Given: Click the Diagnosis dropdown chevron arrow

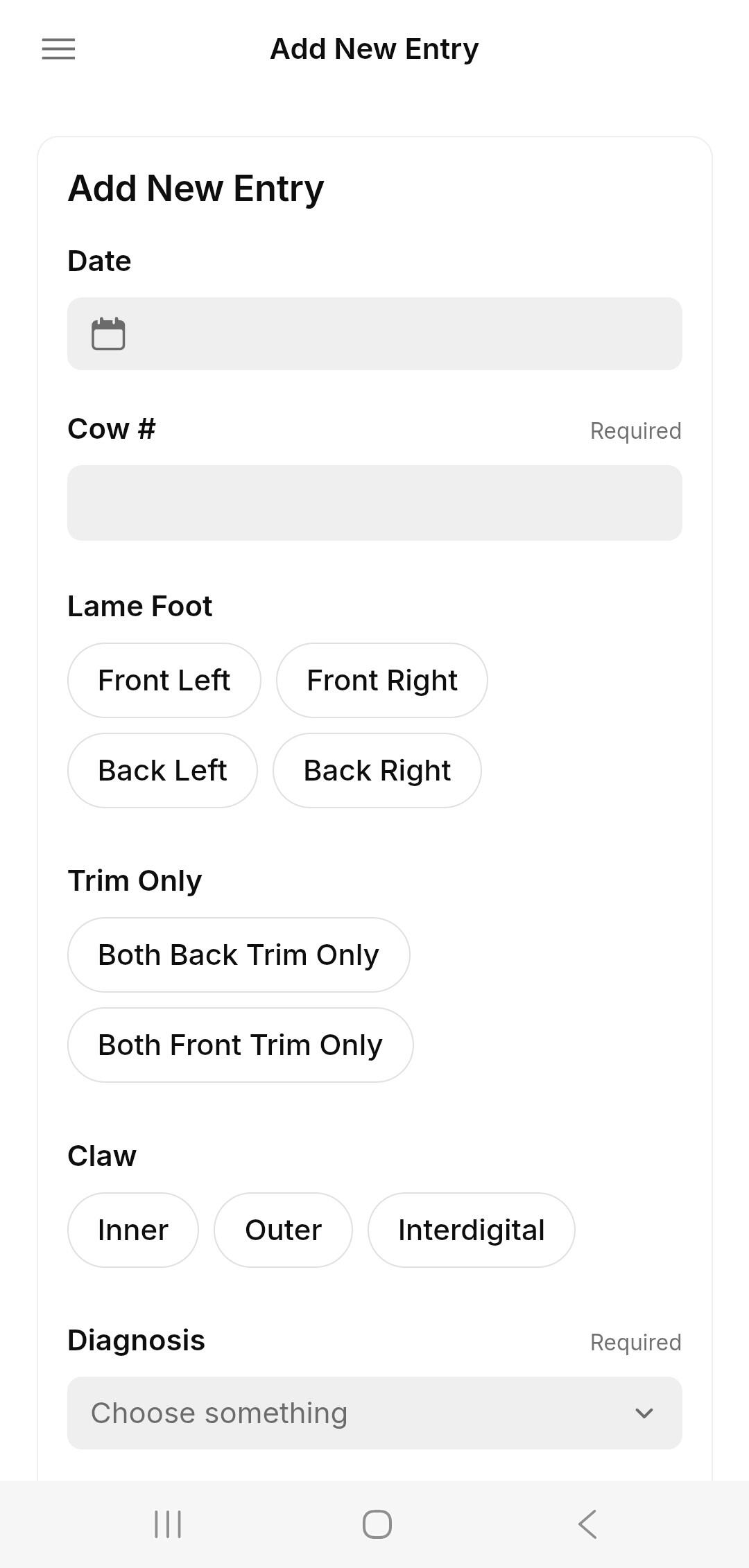Looking at the screenshot, I should (644, 1413).
